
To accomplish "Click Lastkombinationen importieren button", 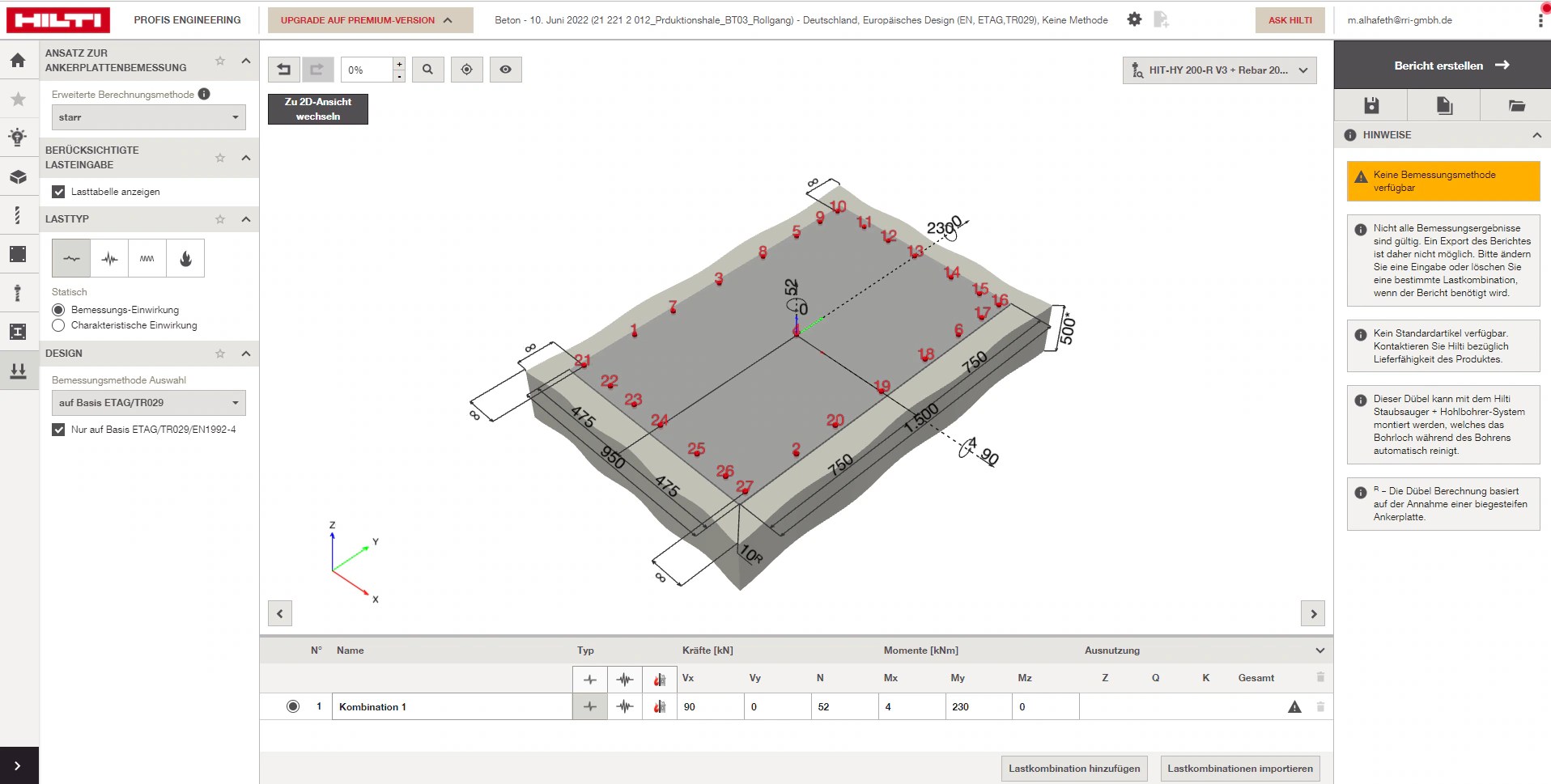I will point(1240,769).
